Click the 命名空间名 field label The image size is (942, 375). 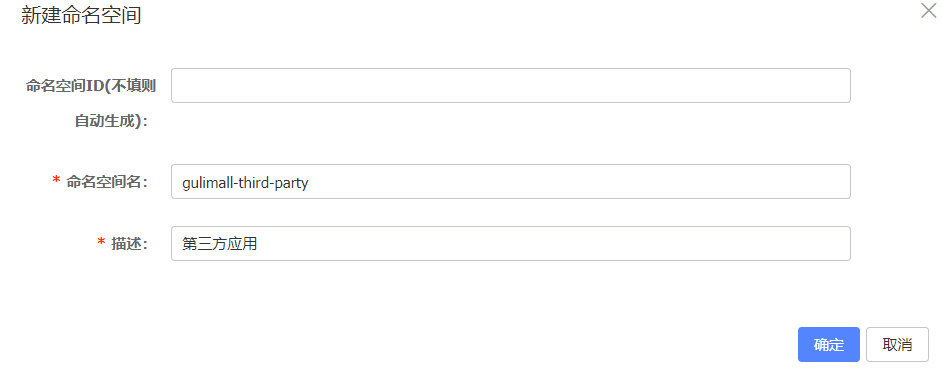[108, 181]
